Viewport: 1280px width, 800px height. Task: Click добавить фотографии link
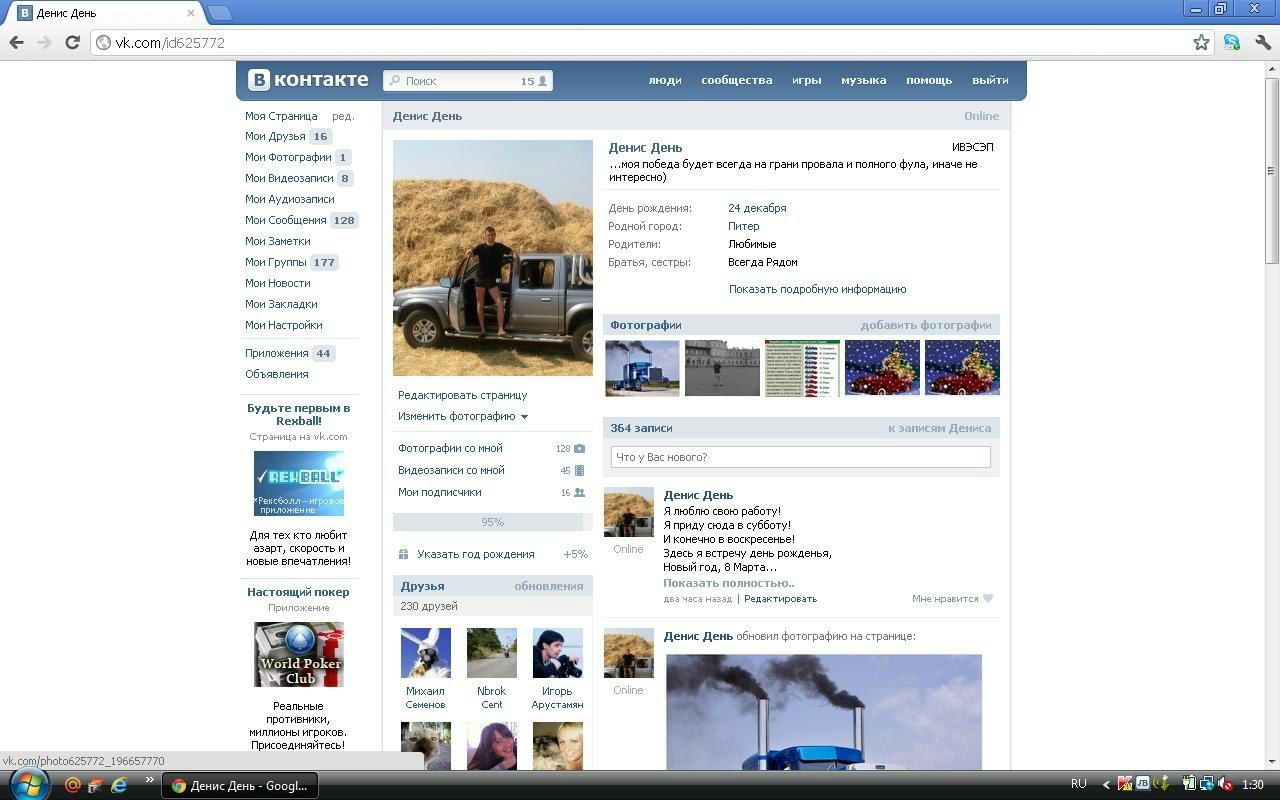click(925, 325)
